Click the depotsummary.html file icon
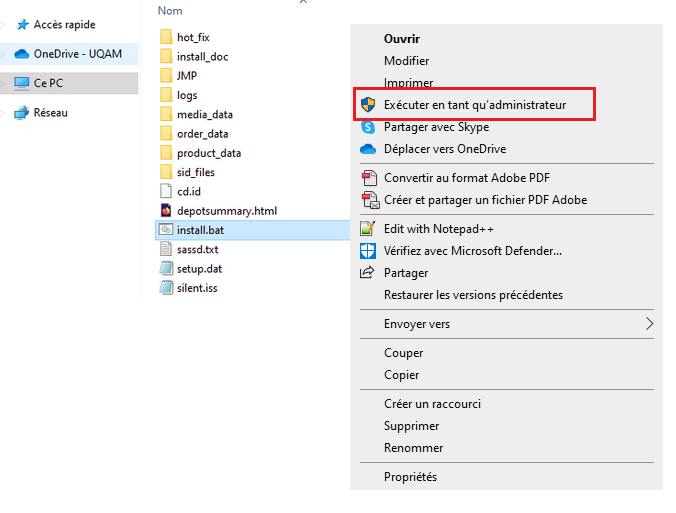Screen dimensions: 676x513 coord(167,211)
